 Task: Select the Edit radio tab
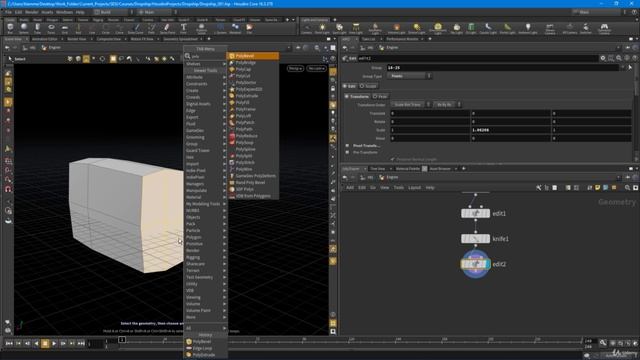click(349, 86)
